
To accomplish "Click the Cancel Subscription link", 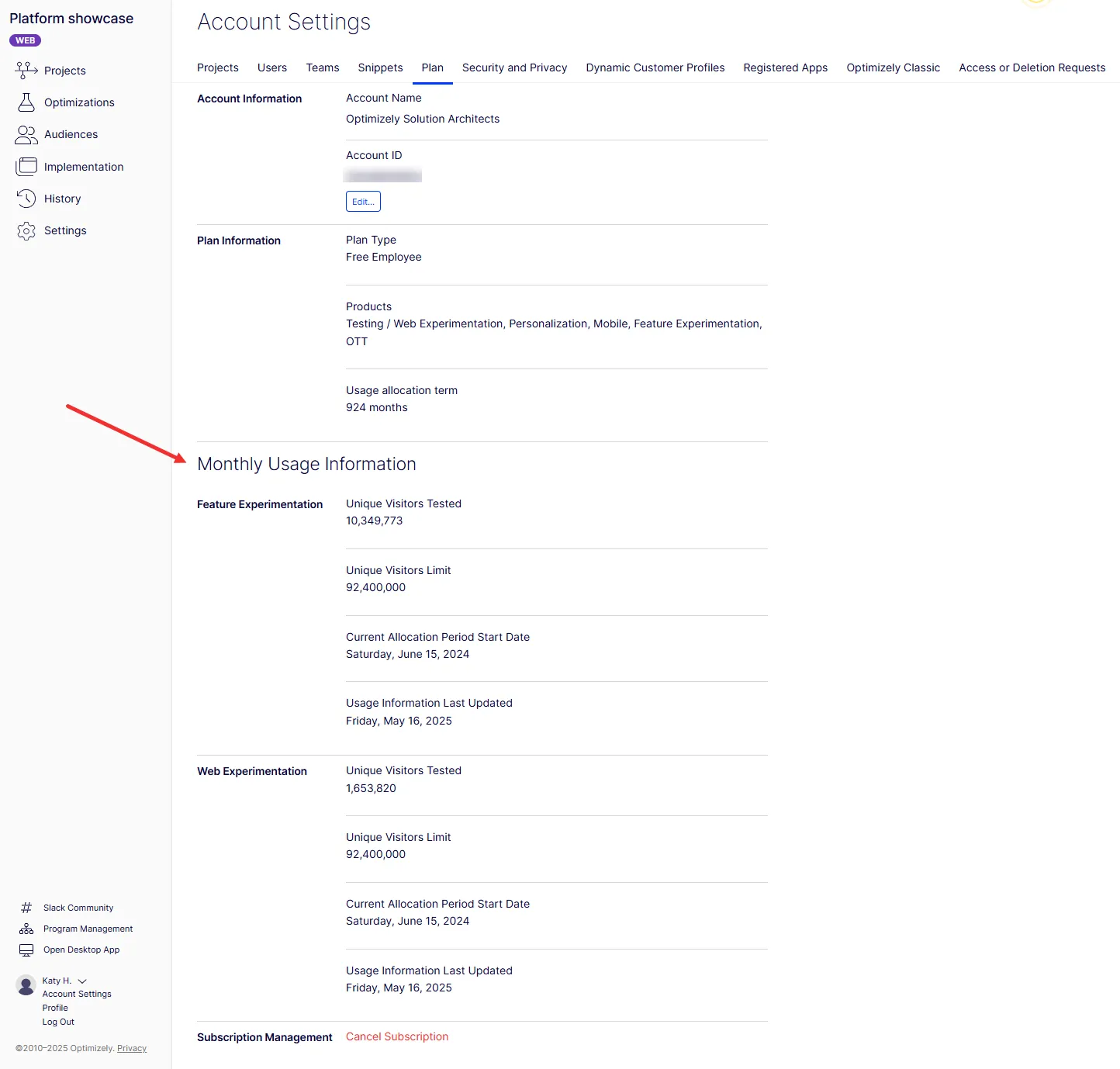I will coord(397,1036).
